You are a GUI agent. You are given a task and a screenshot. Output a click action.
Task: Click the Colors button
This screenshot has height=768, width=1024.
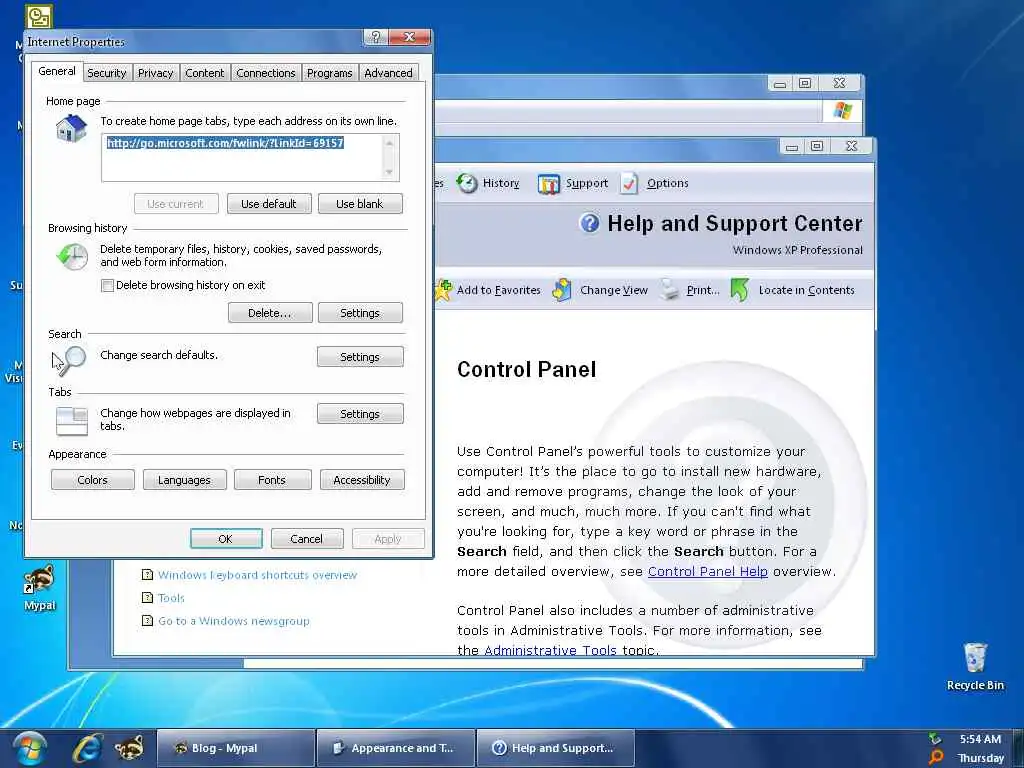click(x=93, y=479)
